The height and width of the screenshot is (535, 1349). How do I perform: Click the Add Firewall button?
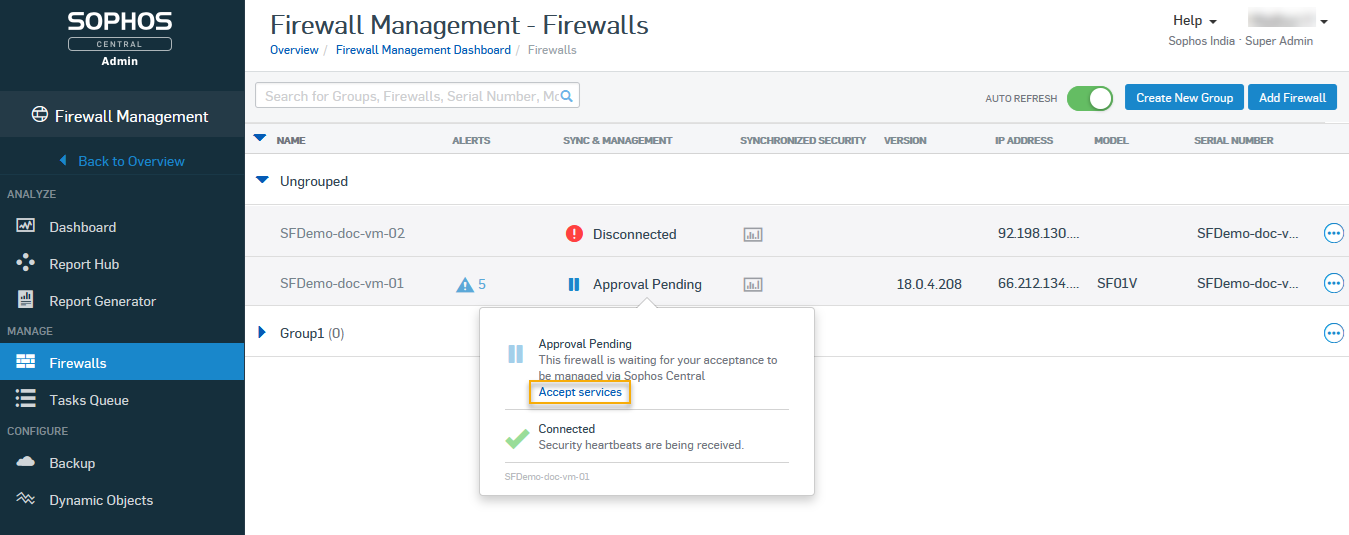(x=1292, y=98)
